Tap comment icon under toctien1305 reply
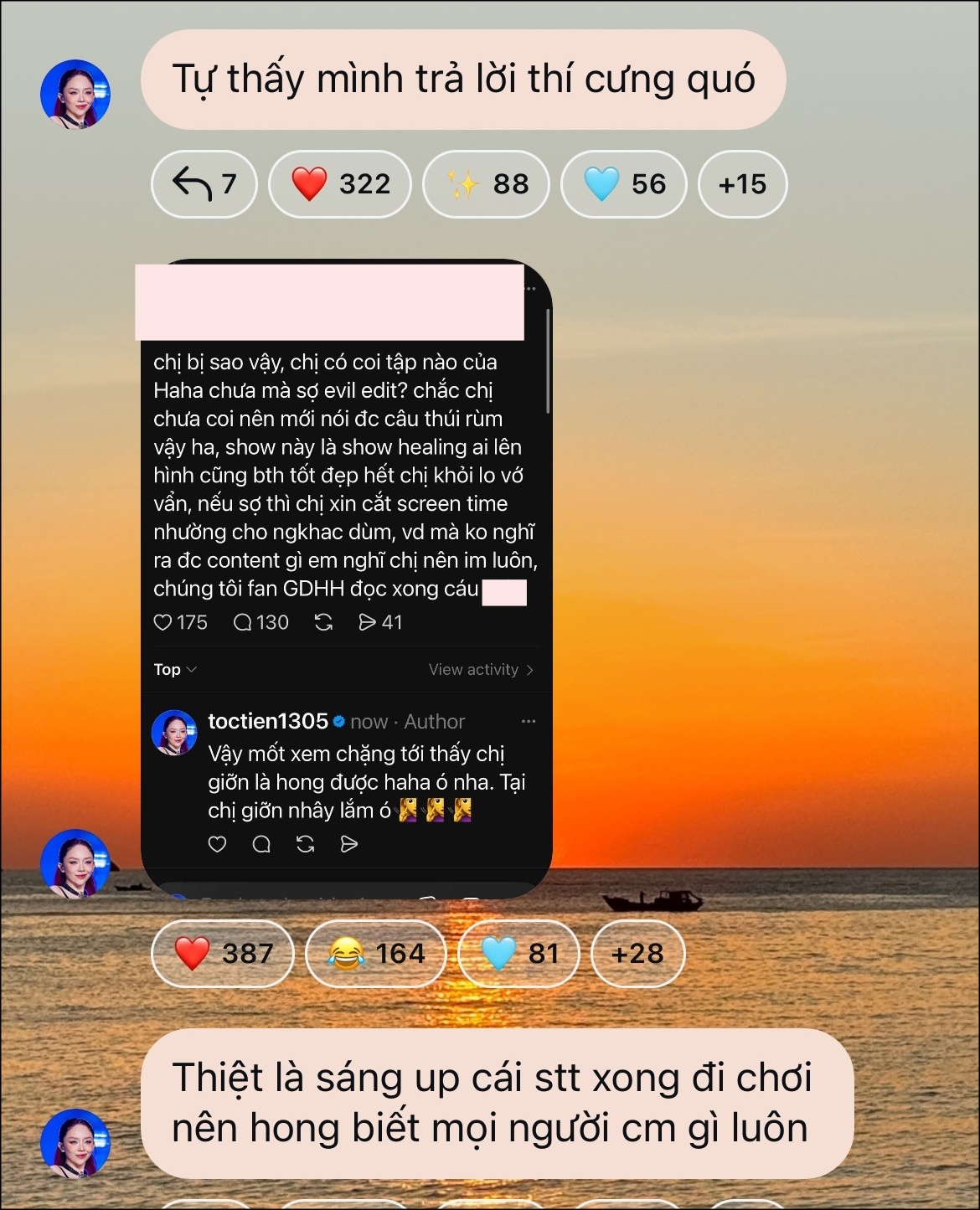Screen dimensions: 980x1210 point(261,844)
